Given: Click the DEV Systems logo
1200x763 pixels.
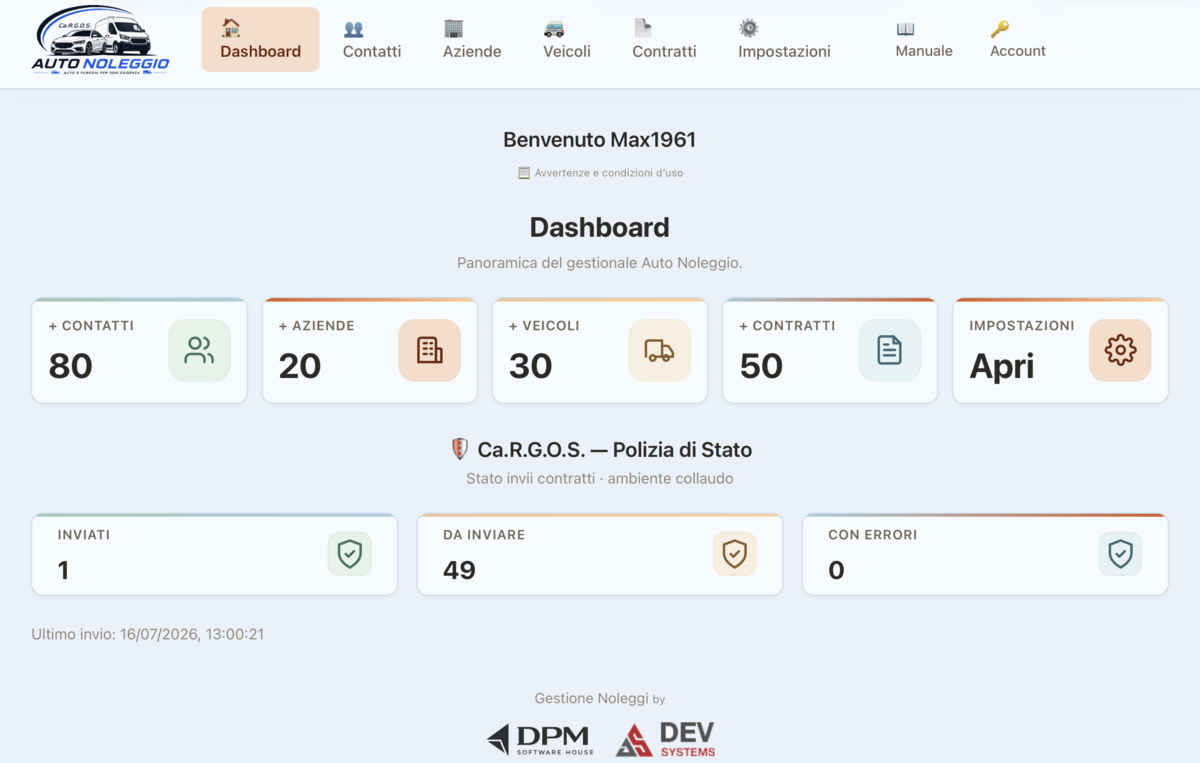Looking at the screenshot, I should pyautogui.click(x=665, y=740).
